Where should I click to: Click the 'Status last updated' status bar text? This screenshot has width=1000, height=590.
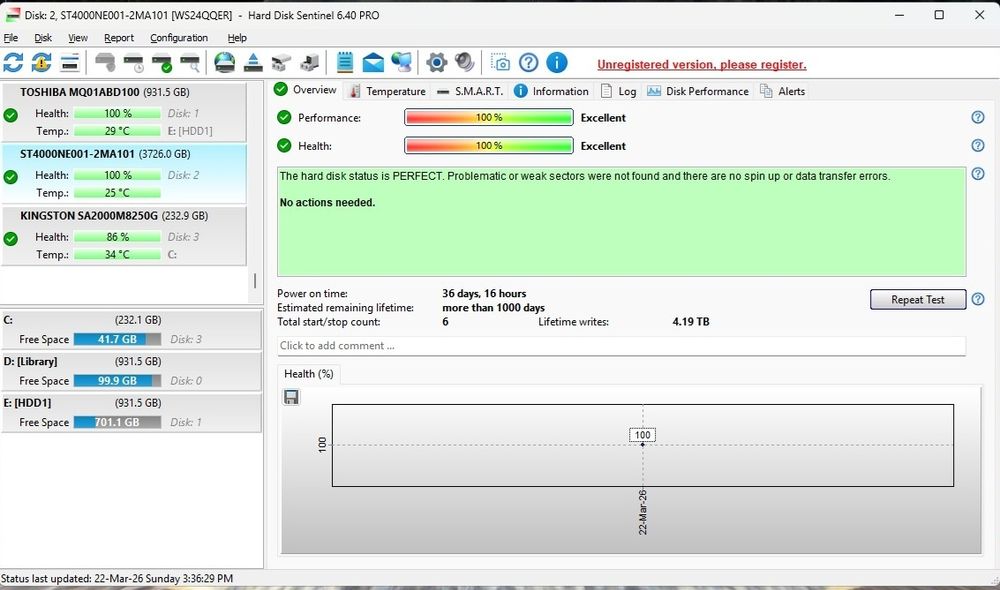pos(117,579)
